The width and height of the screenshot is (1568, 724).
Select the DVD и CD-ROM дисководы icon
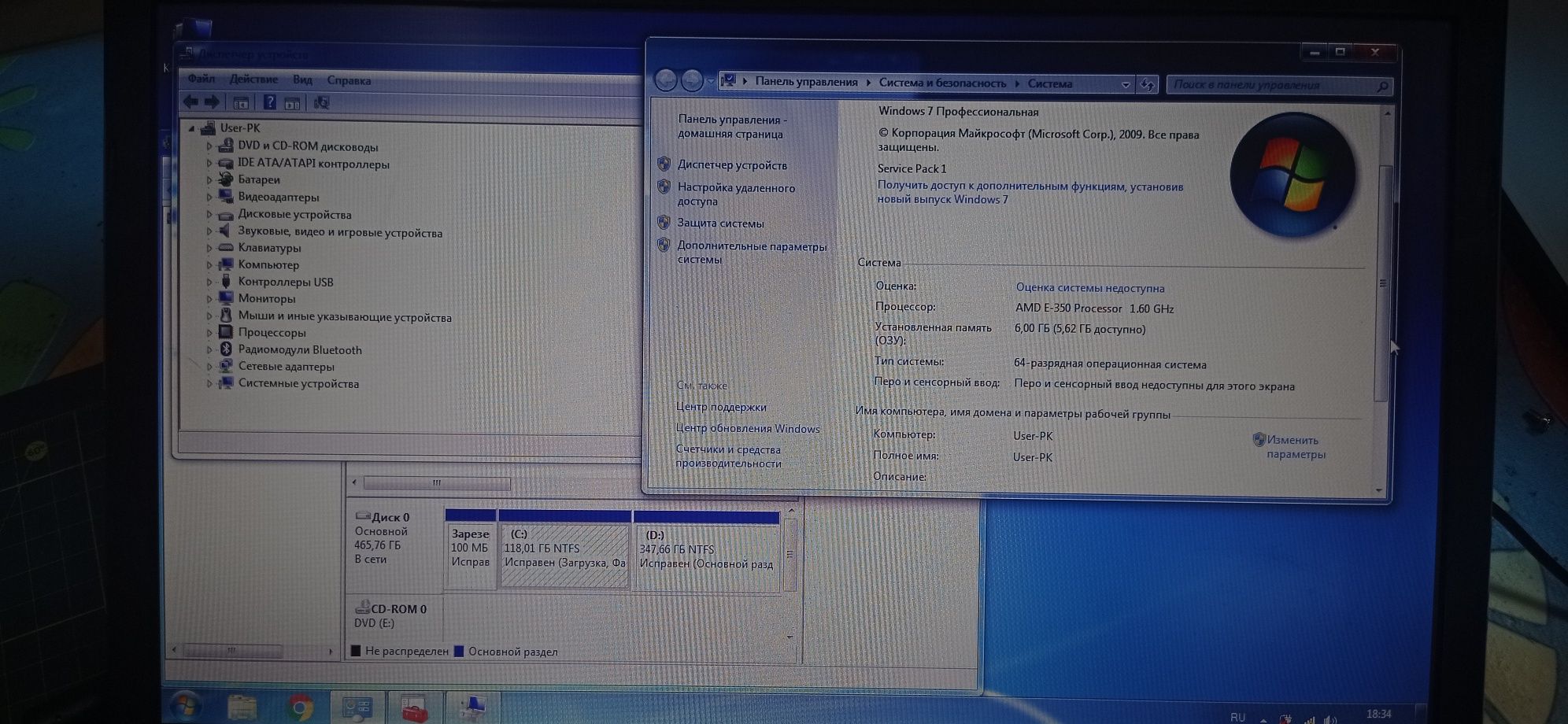(x=226, y=146)
